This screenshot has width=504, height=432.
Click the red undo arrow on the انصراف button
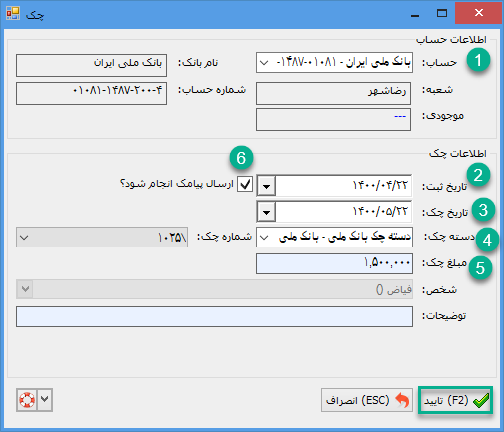pyautogui.click(x=402, y=400)
